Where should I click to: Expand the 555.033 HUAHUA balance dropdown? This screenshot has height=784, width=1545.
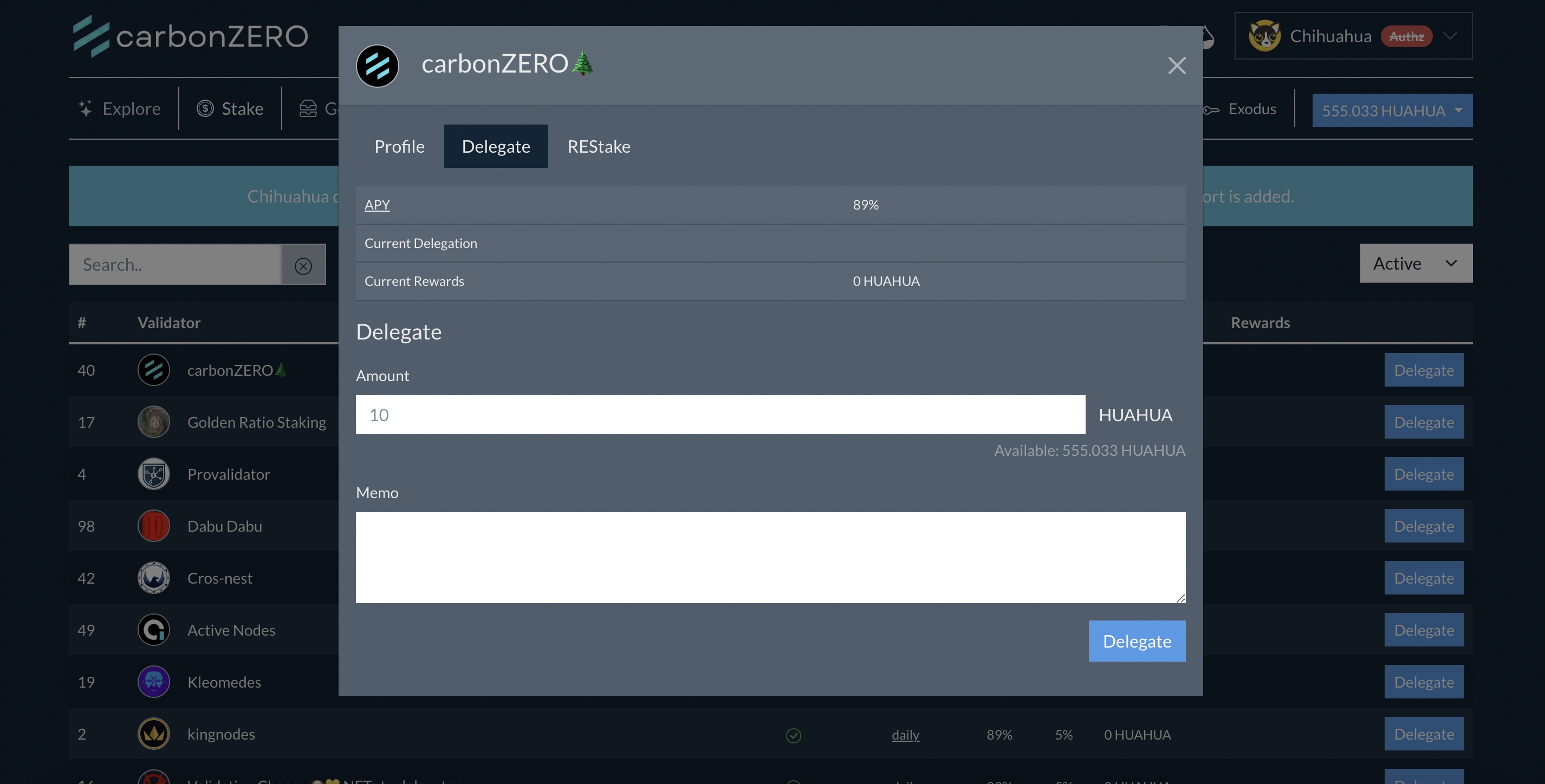pos(1392,110)
